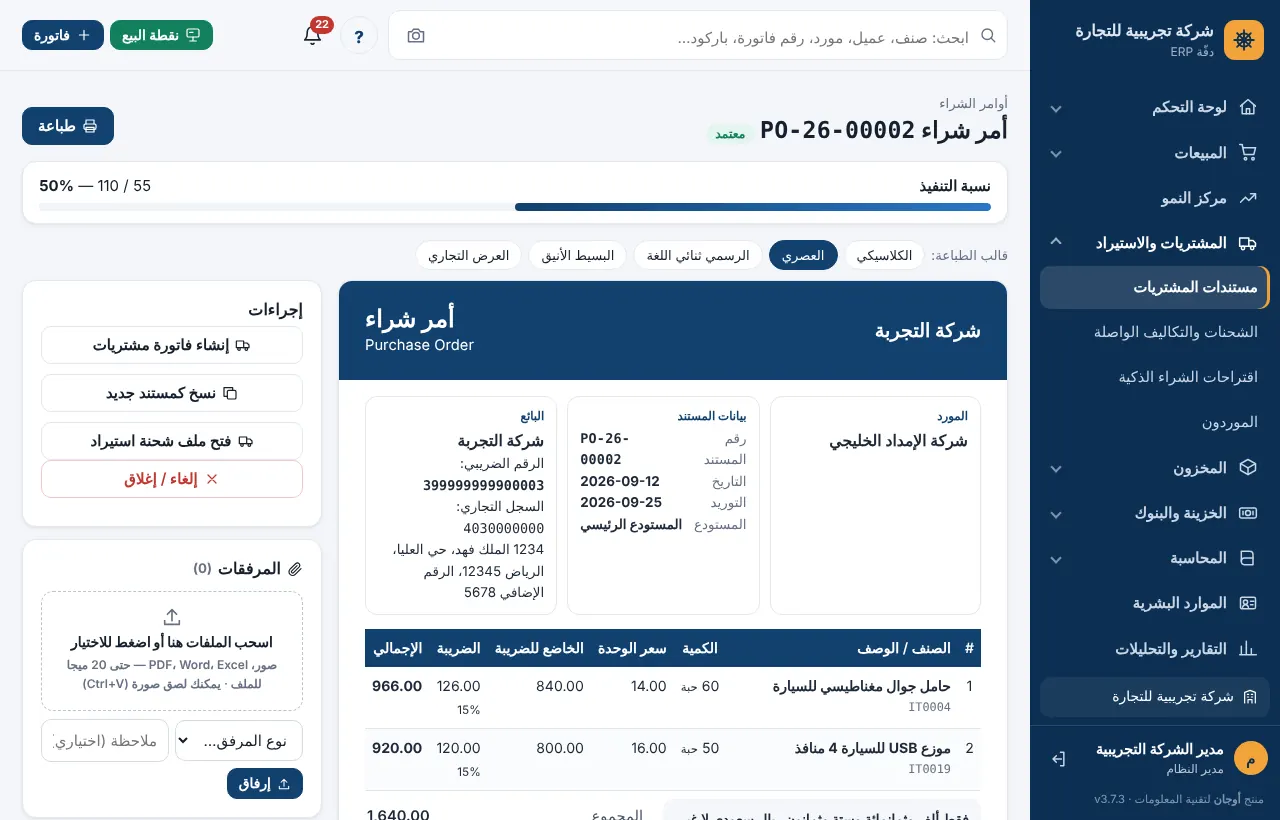Image resolution: width=1280 pixels, height=820 pixels.
Task: Expand the المبيعات sidebar section
Action: pos(1155,153)
